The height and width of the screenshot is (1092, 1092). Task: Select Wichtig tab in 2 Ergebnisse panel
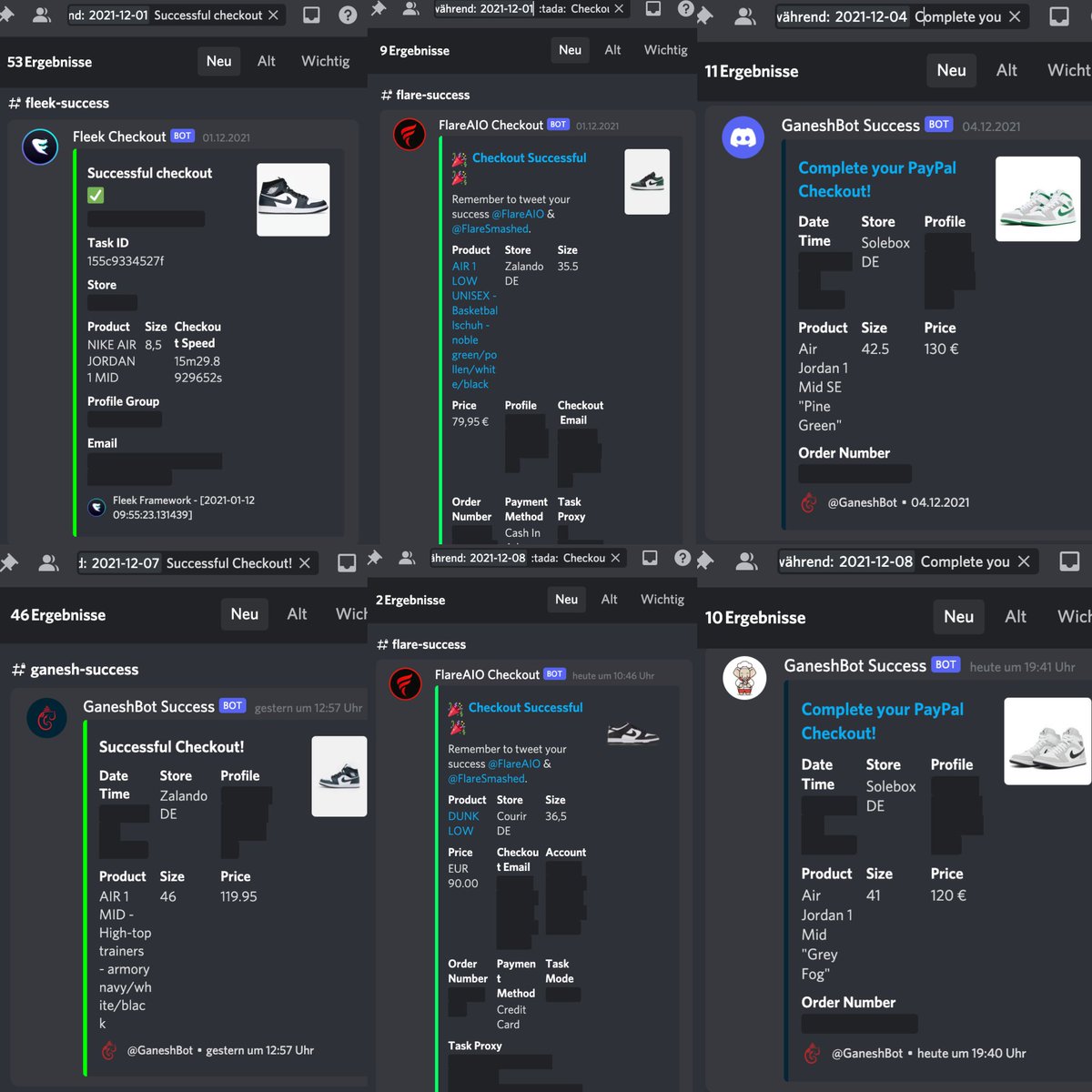tap(662, 600)
